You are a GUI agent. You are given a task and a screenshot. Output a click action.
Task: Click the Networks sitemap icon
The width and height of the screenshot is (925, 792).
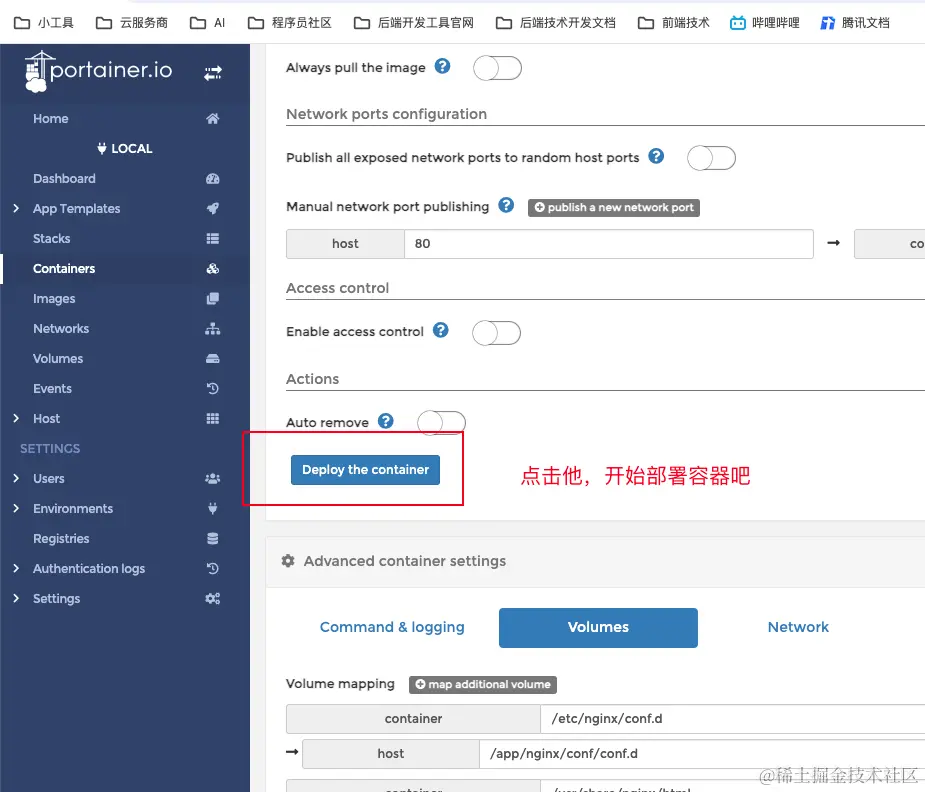212,328
